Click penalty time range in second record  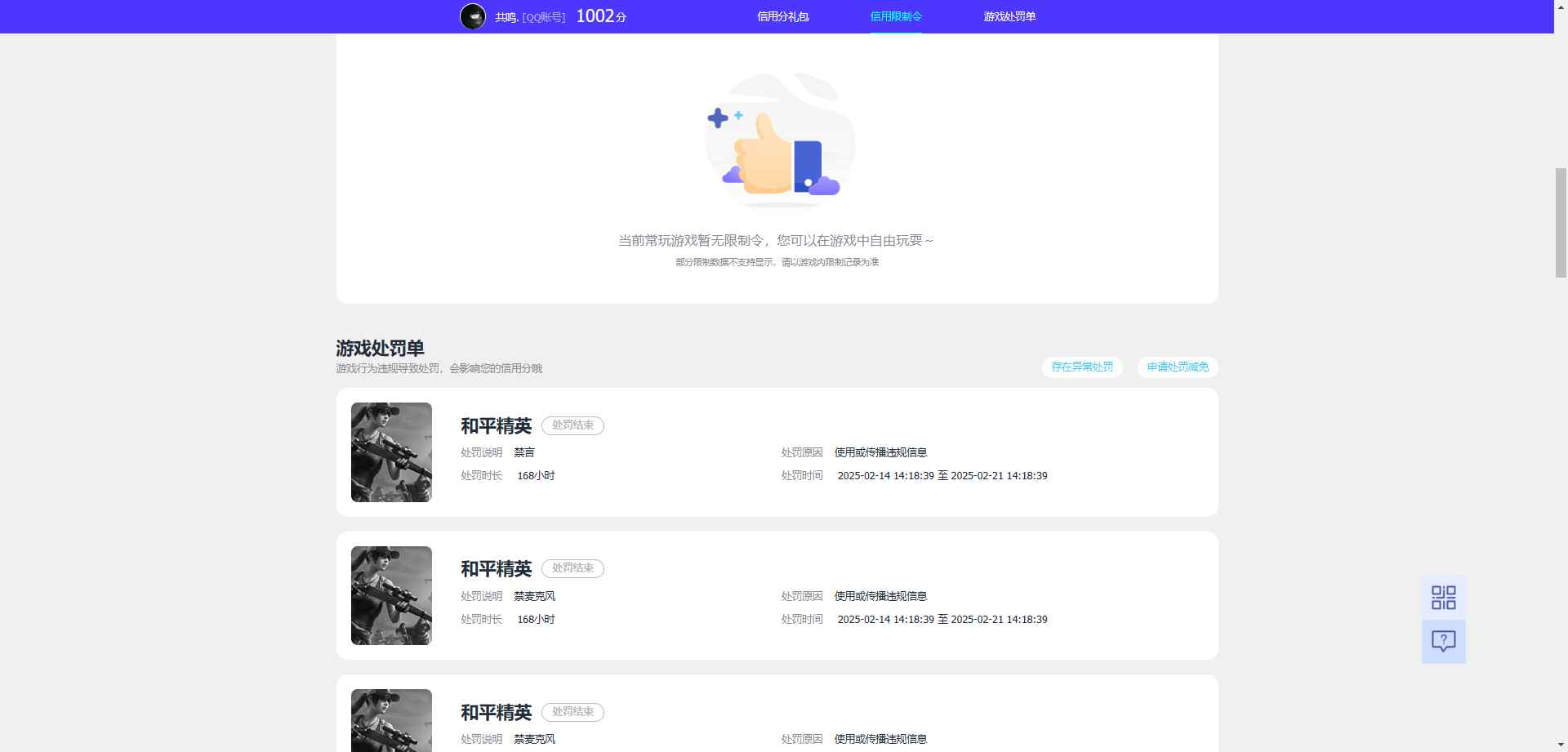[x=942, y=620]
